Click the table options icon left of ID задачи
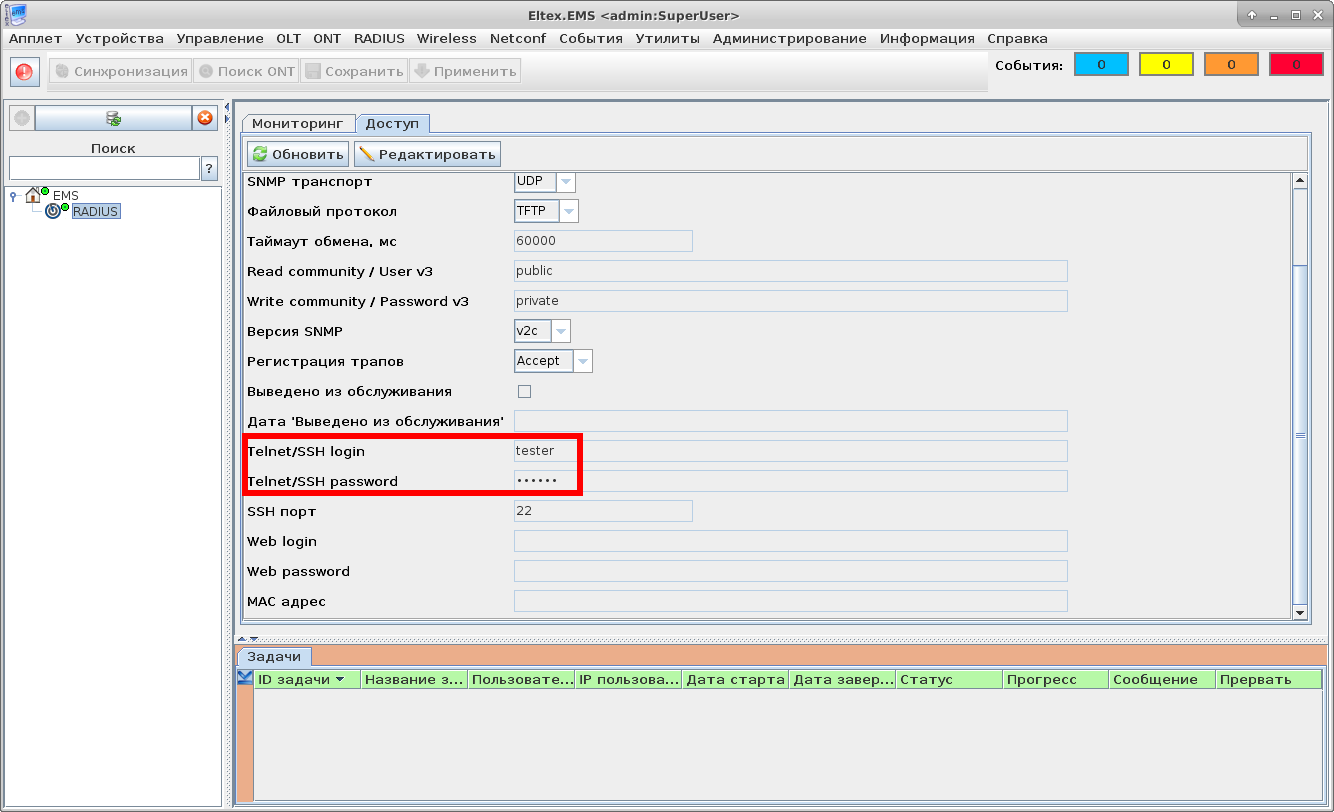The width and height of the screenshot is (1334, 812). (245, 678)
